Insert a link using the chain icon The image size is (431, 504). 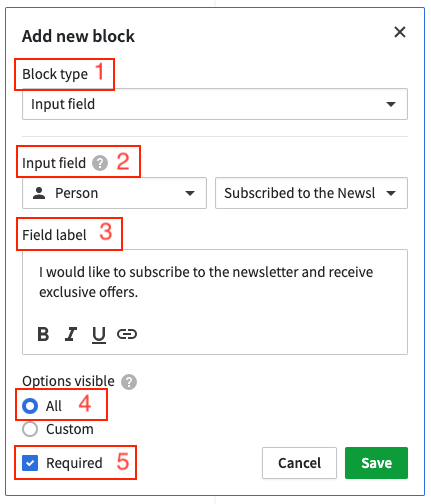tap(127, 334)
